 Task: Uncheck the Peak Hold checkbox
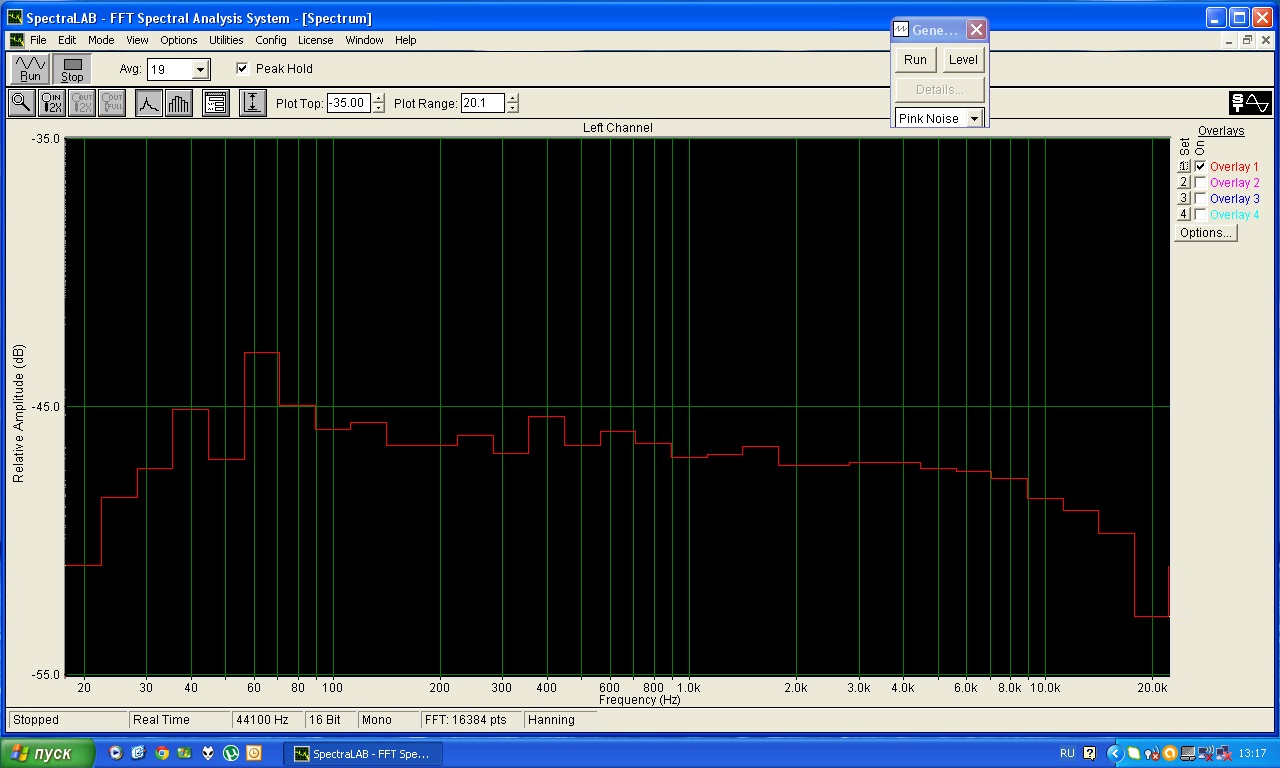(242, 69)
